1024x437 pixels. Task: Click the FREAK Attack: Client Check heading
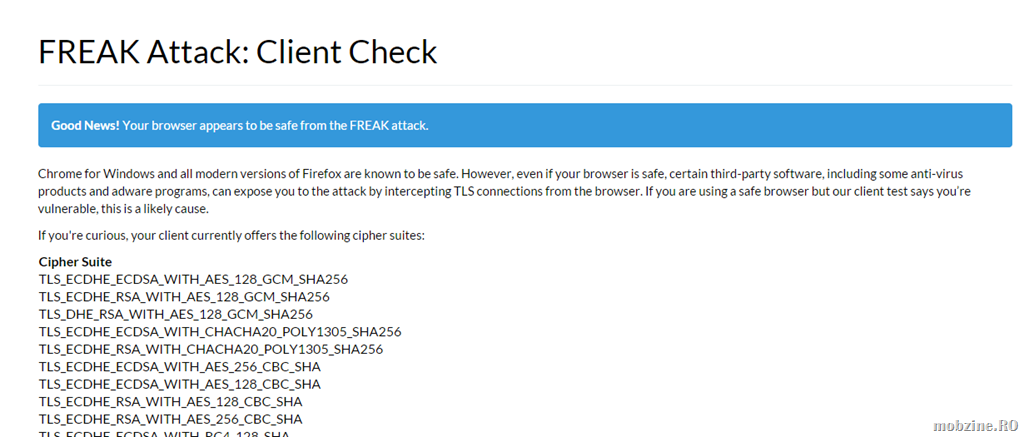point(238,52)
